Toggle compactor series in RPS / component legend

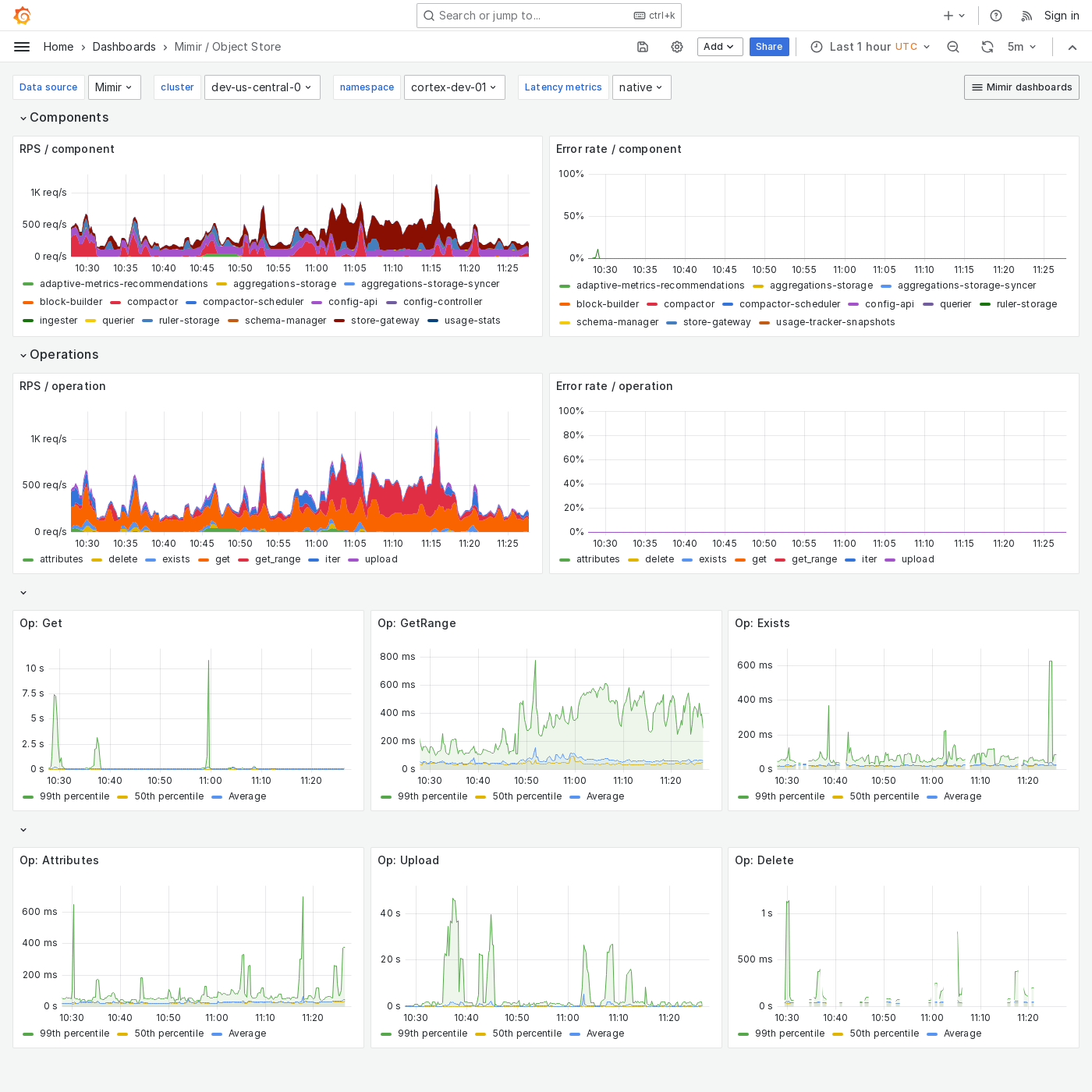[153, 302]
